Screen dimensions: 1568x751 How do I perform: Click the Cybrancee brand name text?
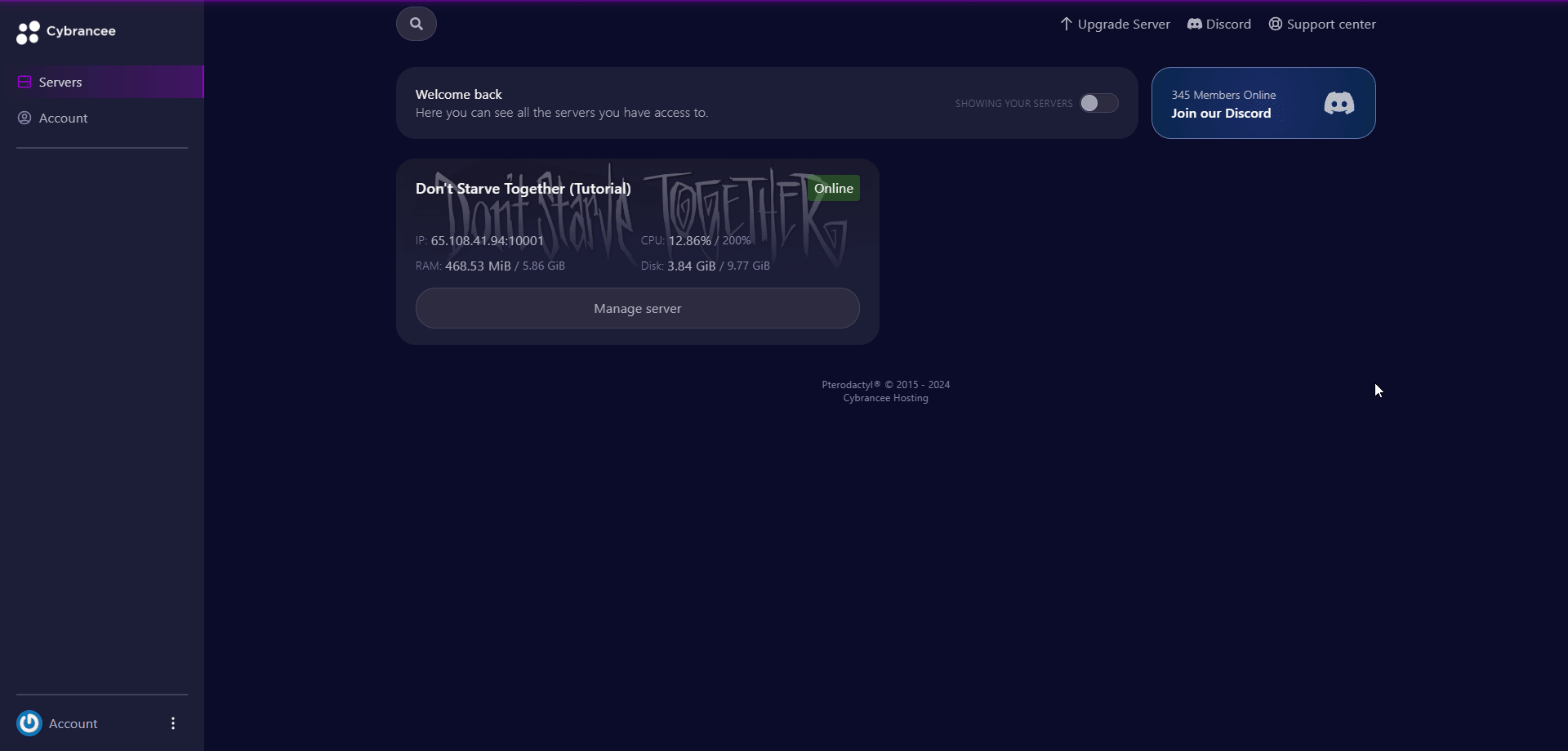[x=81, y=31]
